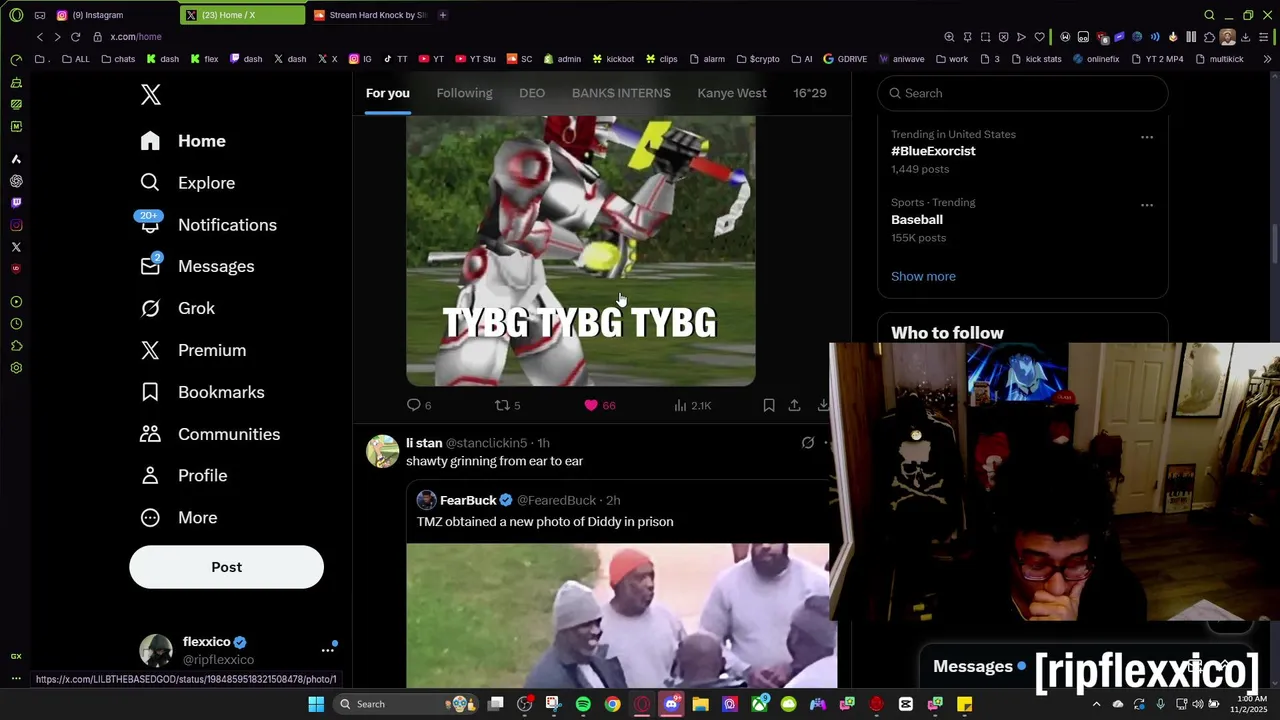
Task: Open Opera sidebar settings gear
Action: click(16, 368)
